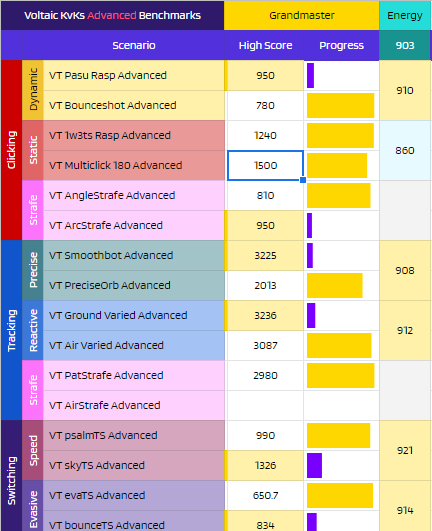
Task: Select the ArcStrafe high score 950
Action: point(265,225)
